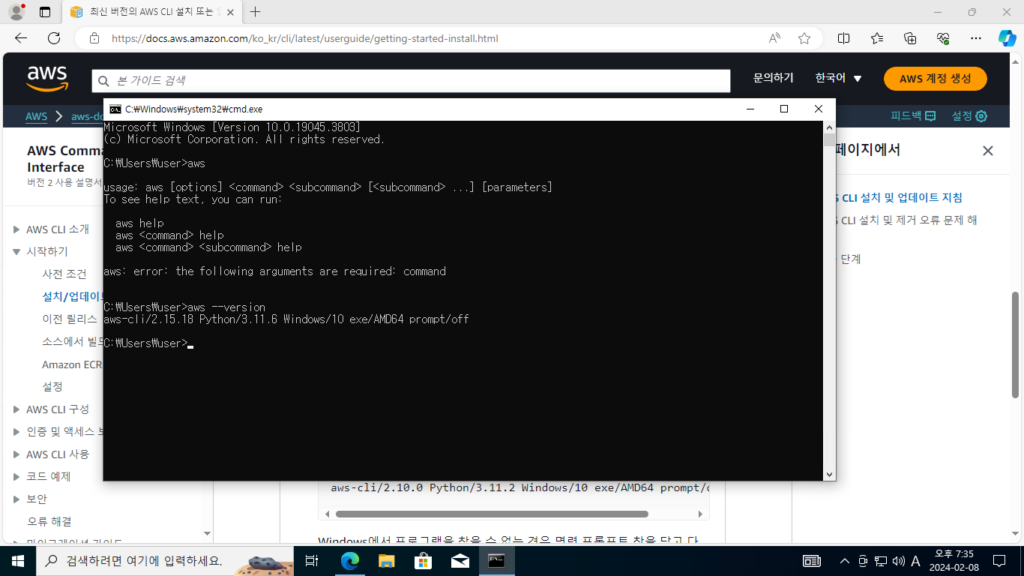Close the On this page panel
This screenshot has height=576, width=1024.
coord(987,151)
